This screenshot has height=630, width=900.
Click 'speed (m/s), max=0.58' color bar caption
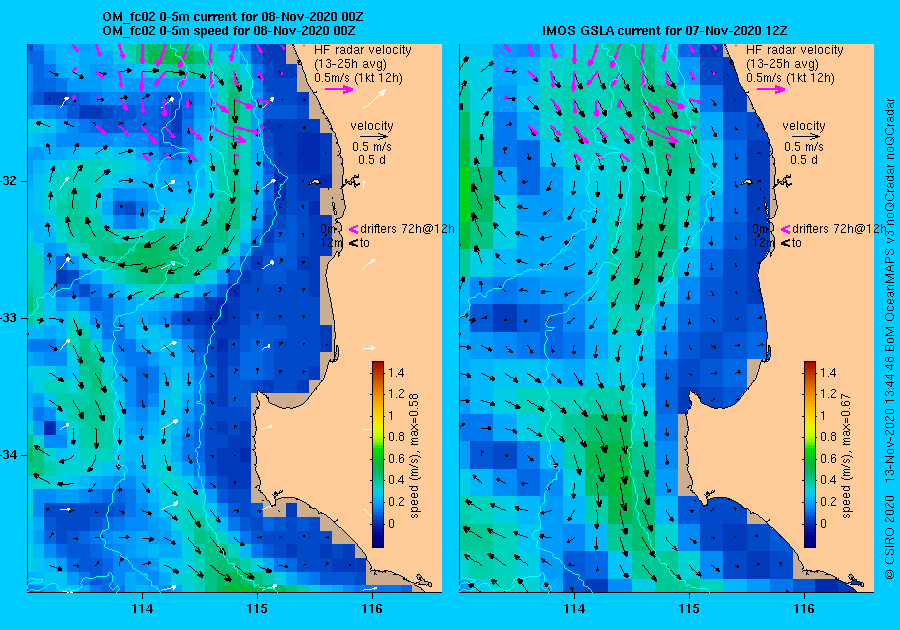pos(414,456)
